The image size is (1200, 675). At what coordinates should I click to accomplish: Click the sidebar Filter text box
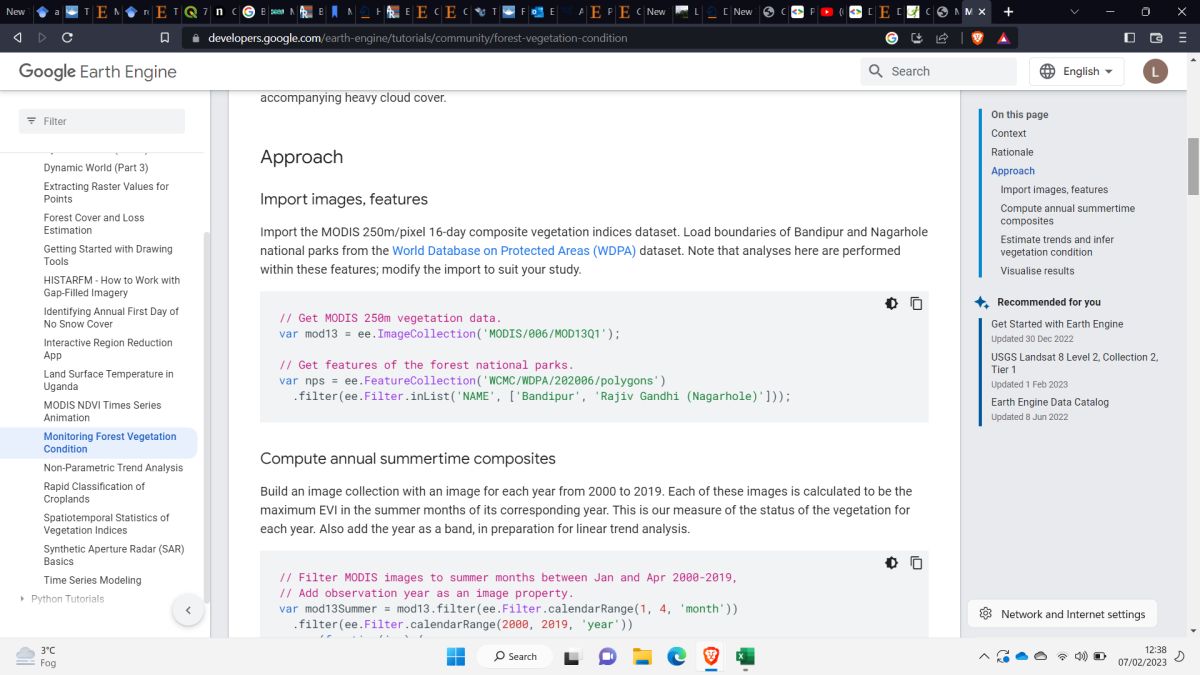(102, 121)
